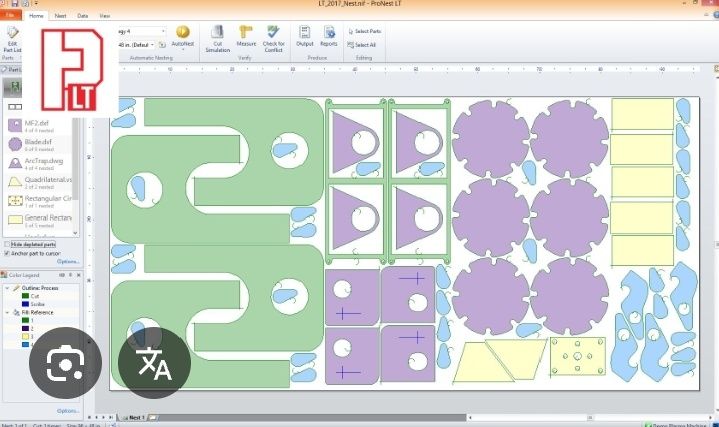Click the green part-list toolbar icon
719x427 pixels.
[x=15, y=87]
